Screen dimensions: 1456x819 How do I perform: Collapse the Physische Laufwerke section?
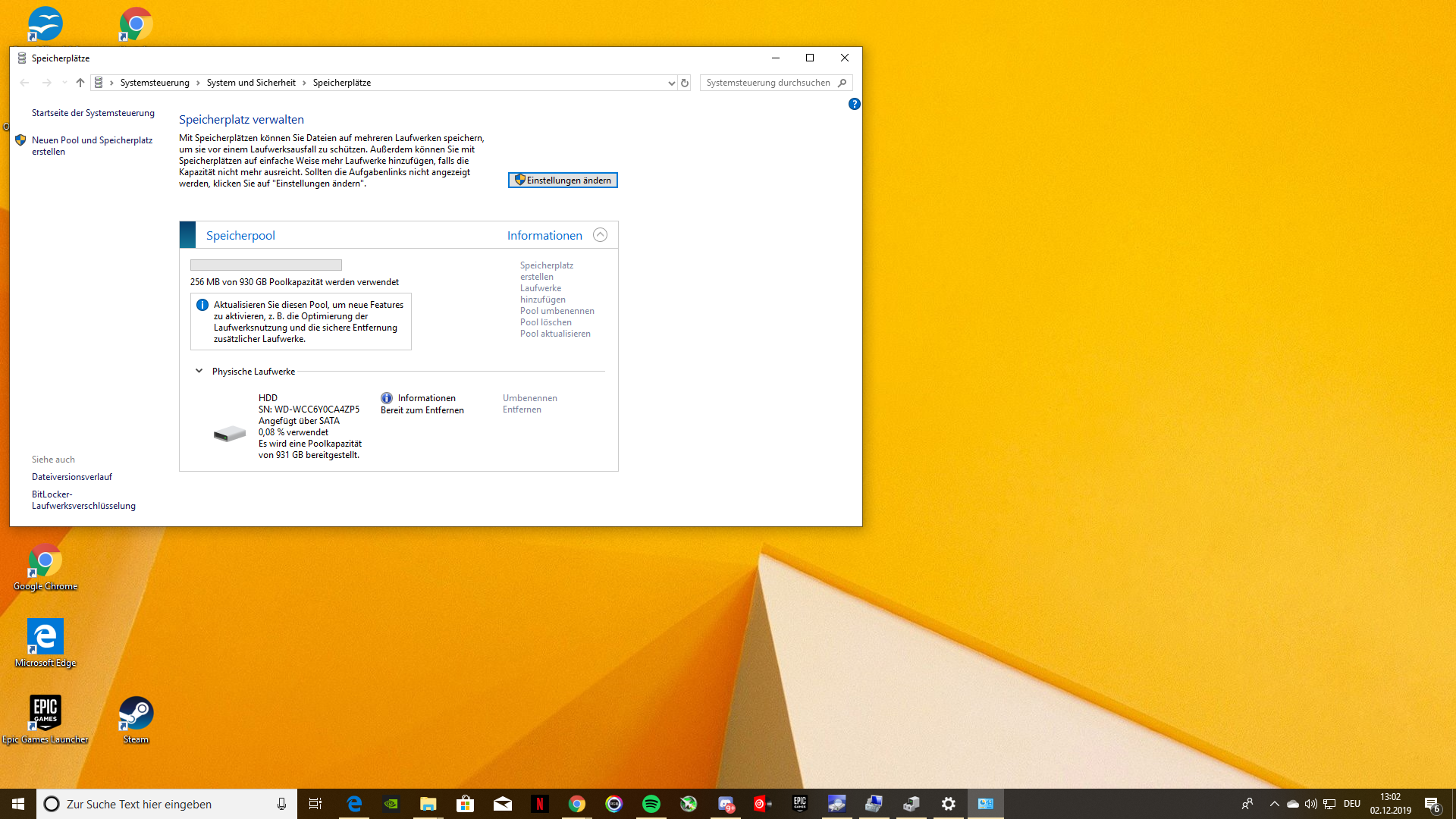[x=199, y=371]
